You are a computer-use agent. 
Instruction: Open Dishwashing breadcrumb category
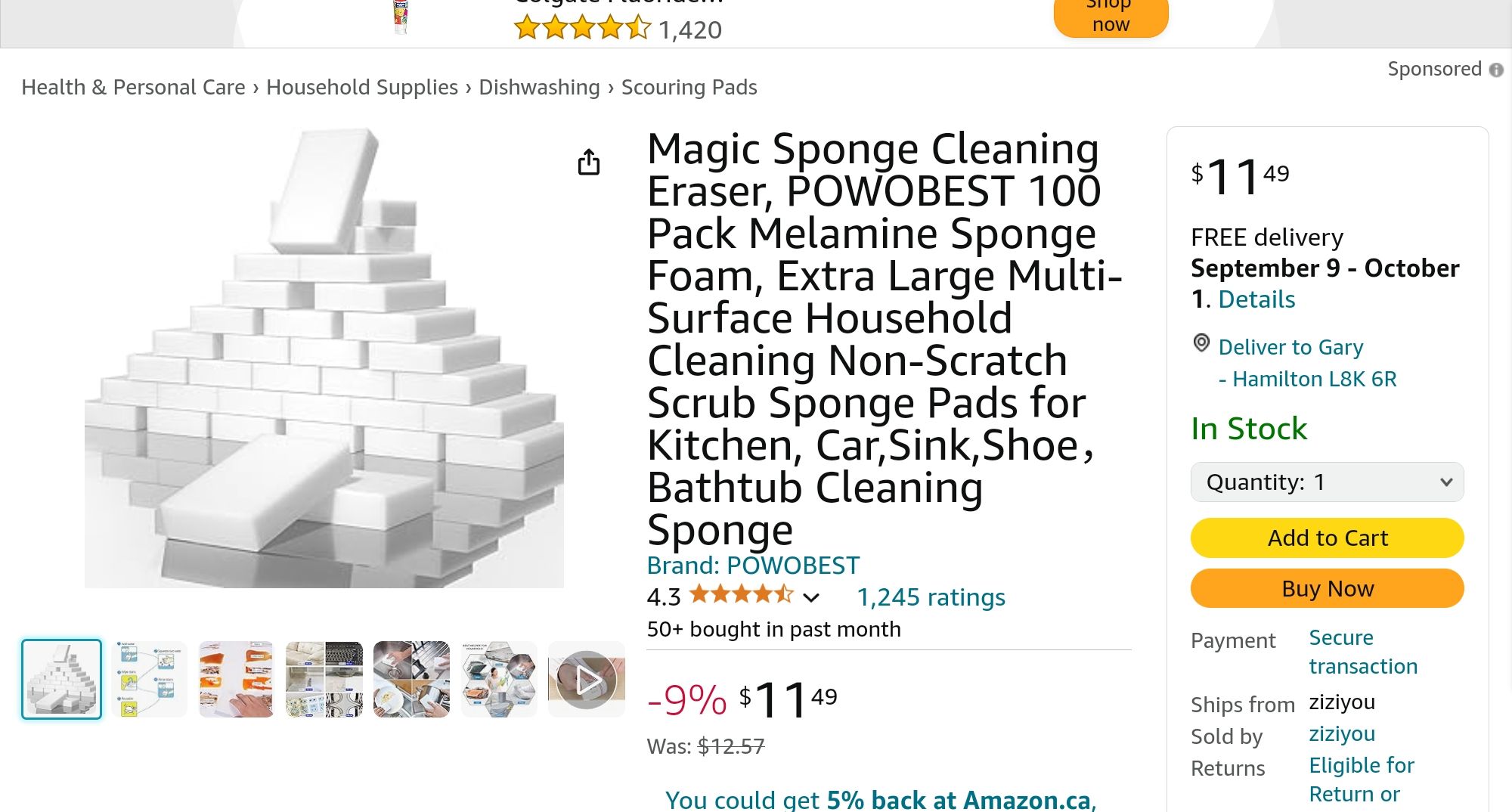[539, 88]
